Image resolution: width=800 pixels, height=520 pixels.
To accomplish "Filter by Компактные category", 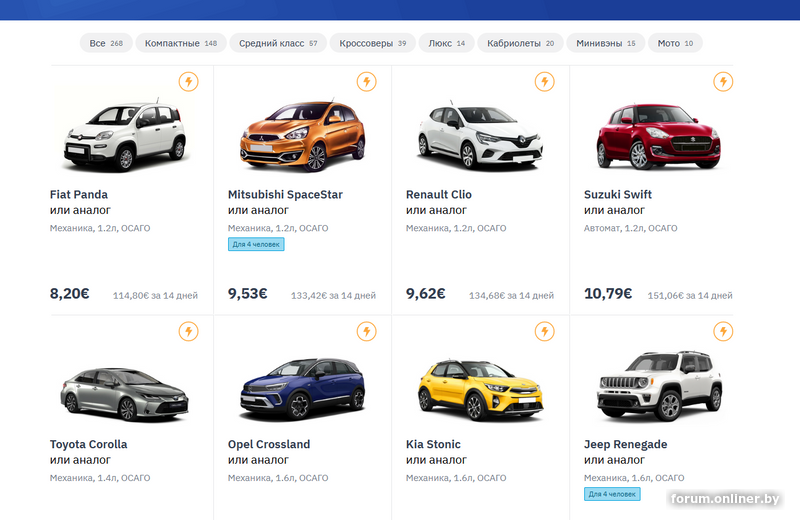I will (x=181, y=43).
